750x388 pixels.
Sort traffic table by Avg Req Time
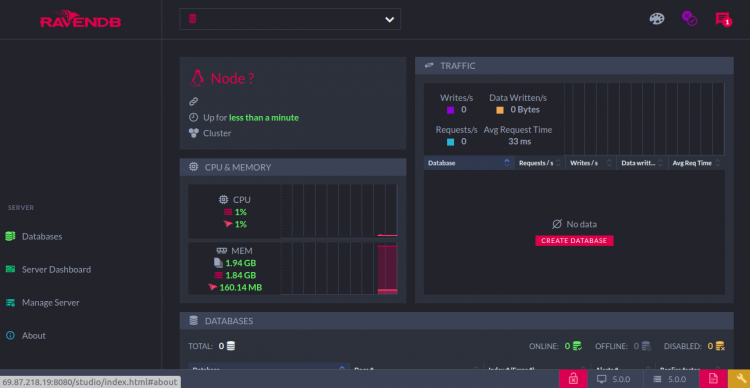click(x=696, y=163)
